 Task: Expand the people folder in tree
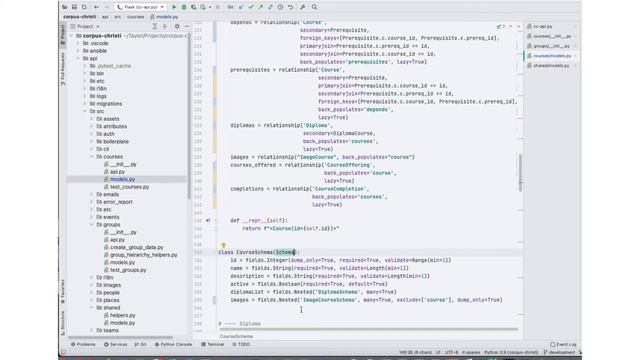pyautogui.click(x=92, y=293)
